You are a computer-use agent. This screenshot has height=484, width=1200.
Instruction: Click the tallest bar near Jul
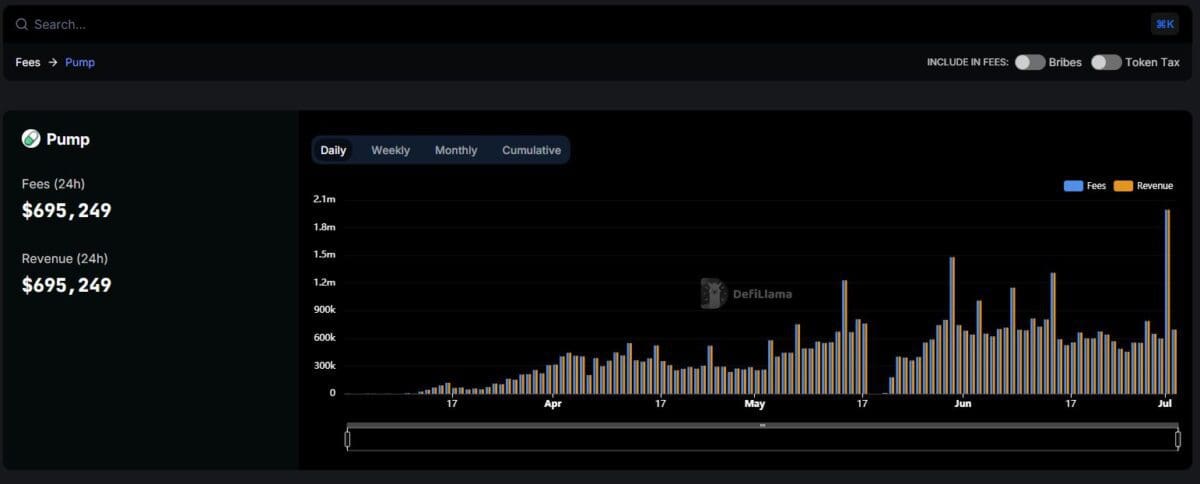click(1167, 301)
